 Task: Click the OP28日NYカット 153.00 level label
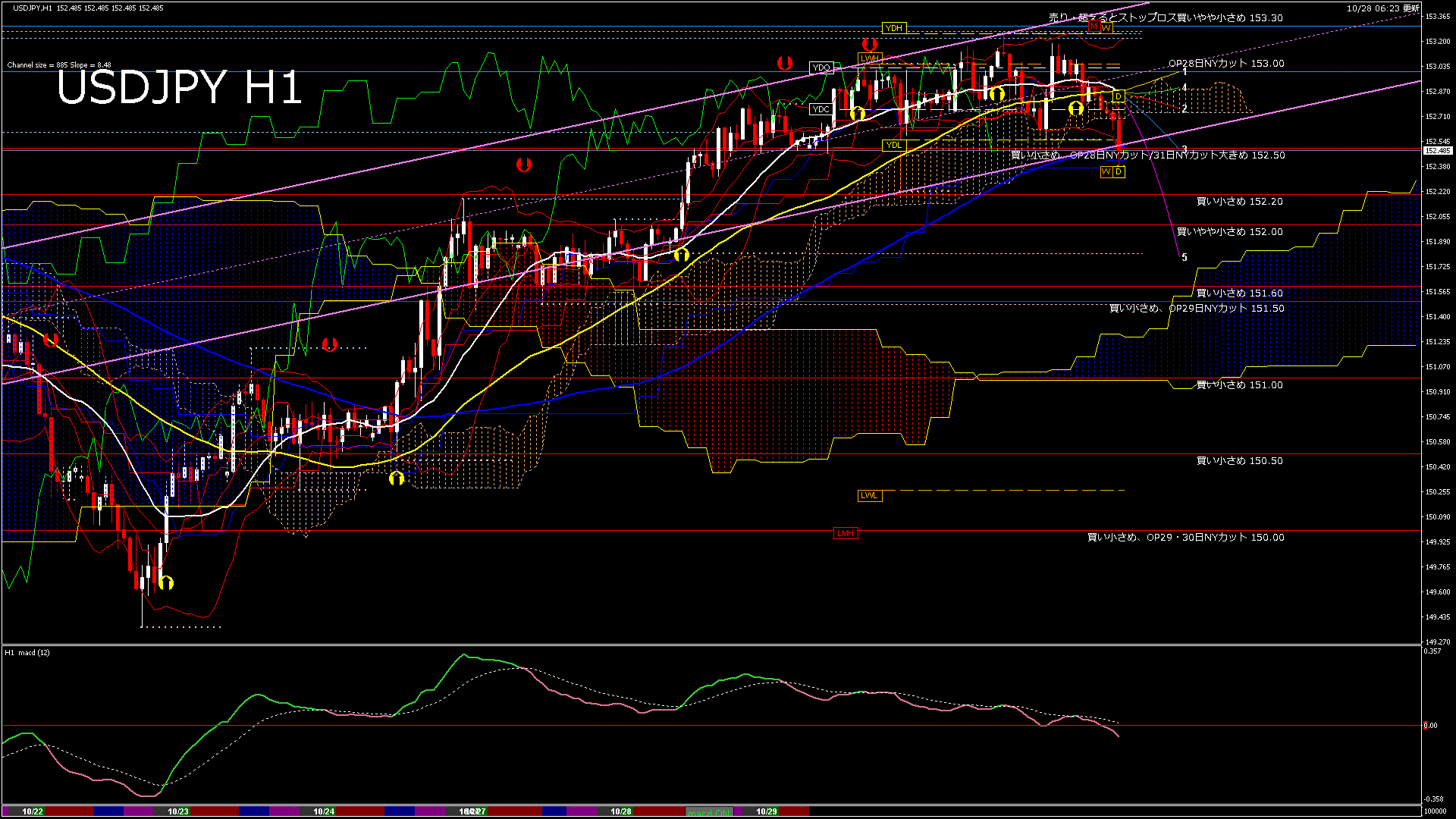coord(1226,64)
